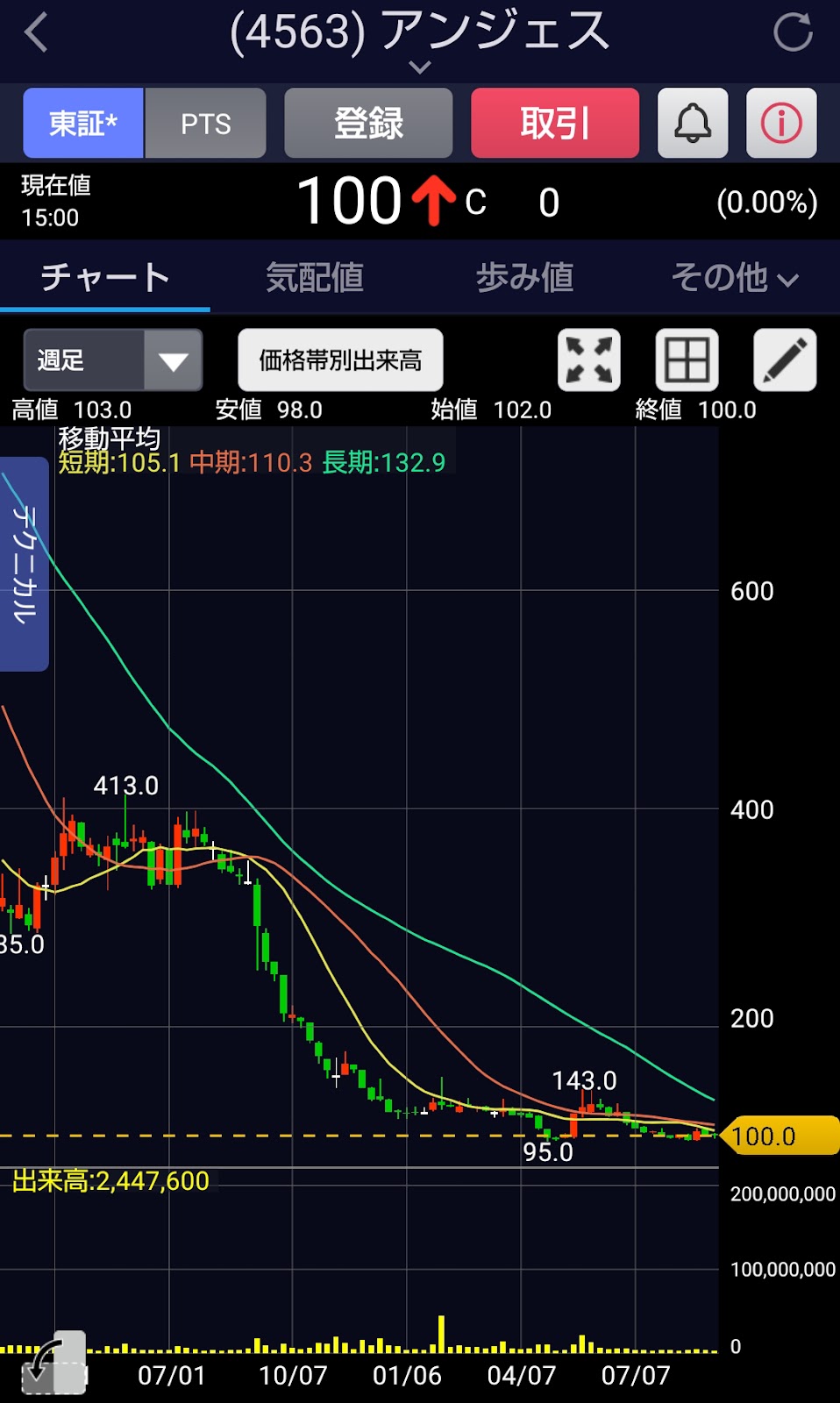Tap the current price 100 value

click(349, 201)
